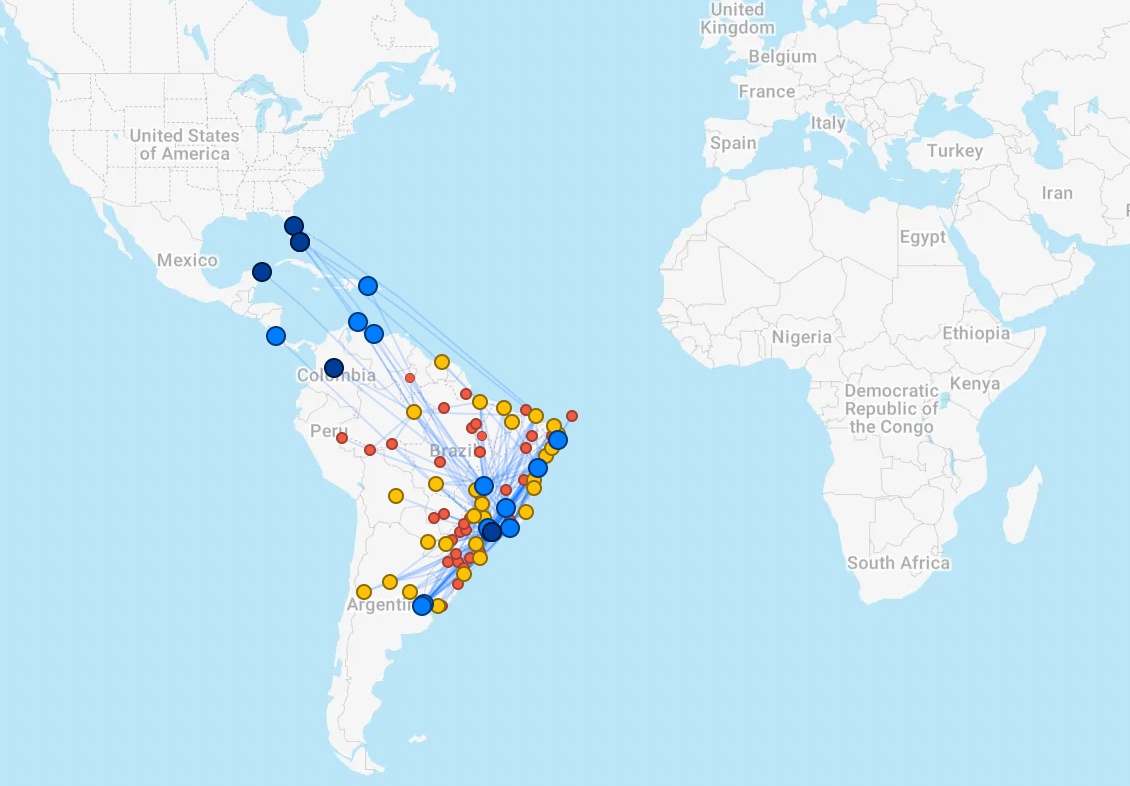Click the Brazil country label
This screenshot has width=1130, height=786.
(452, 451)
